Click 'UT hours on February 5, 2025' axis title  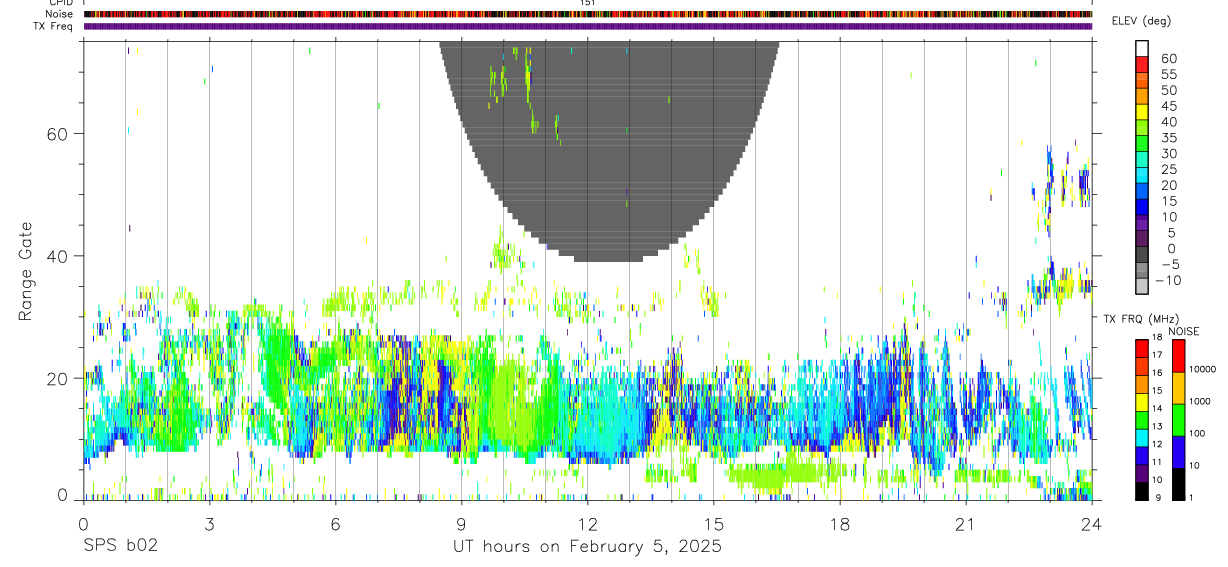pos(586,546)
